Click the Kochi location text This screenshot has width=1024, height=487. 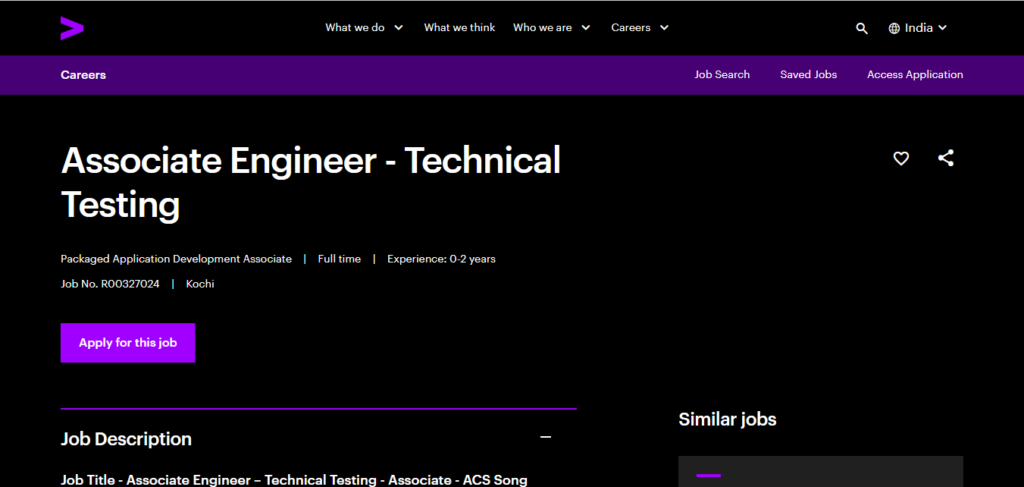click(x=200, y=284)
